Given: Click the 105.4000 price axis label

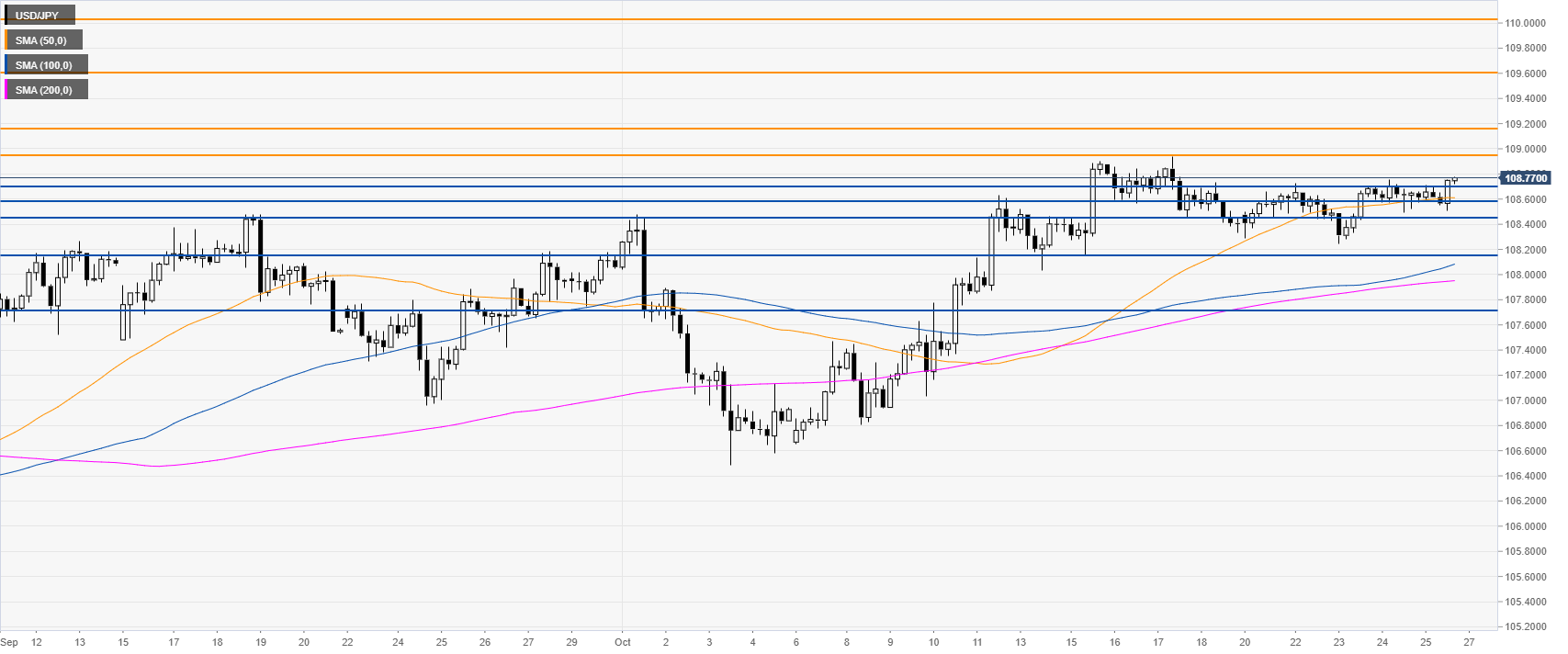Looking at the screenshot, I should point(1525,602).
